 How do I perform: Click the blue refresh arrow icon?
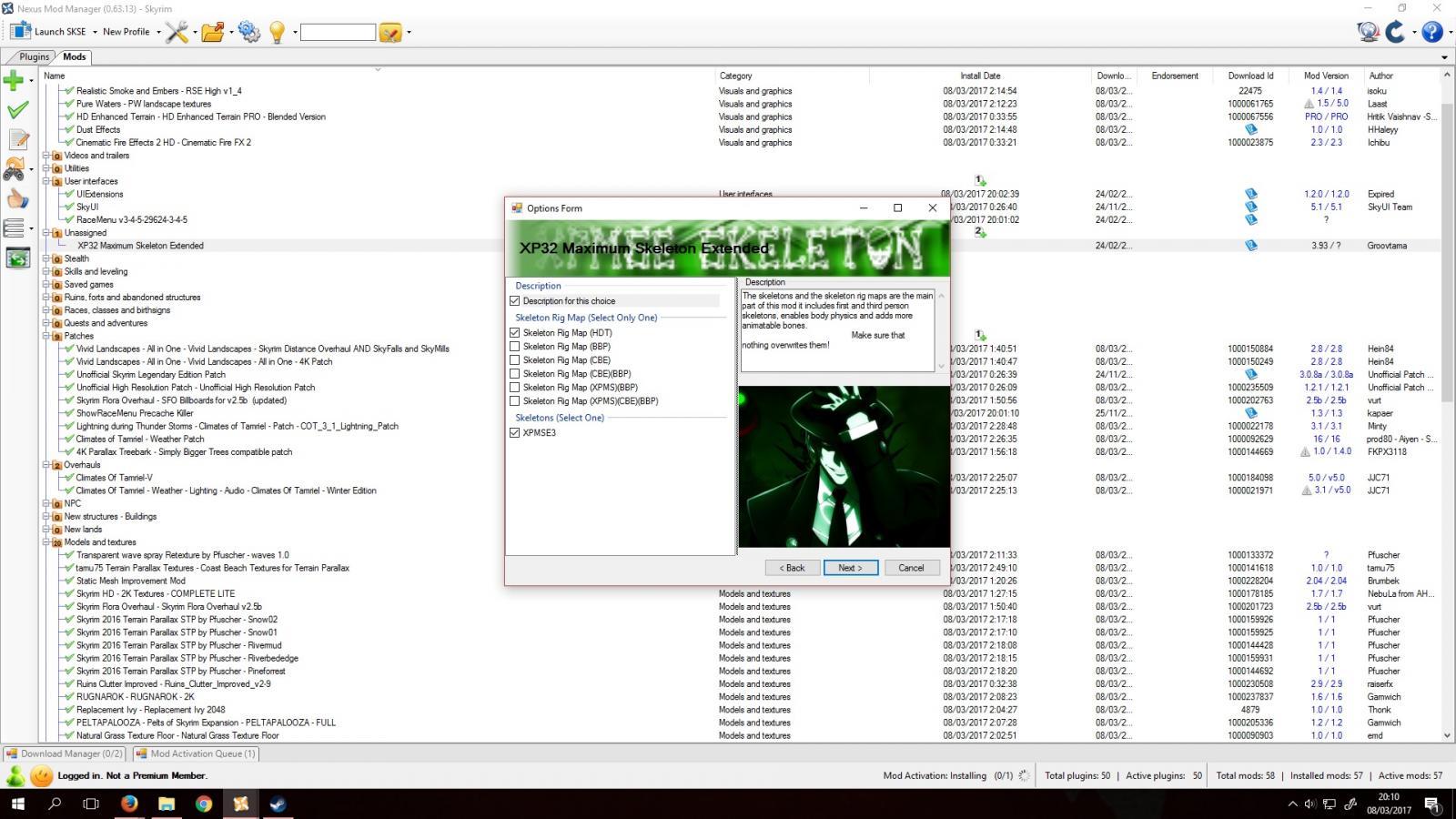coord(1395,32)
